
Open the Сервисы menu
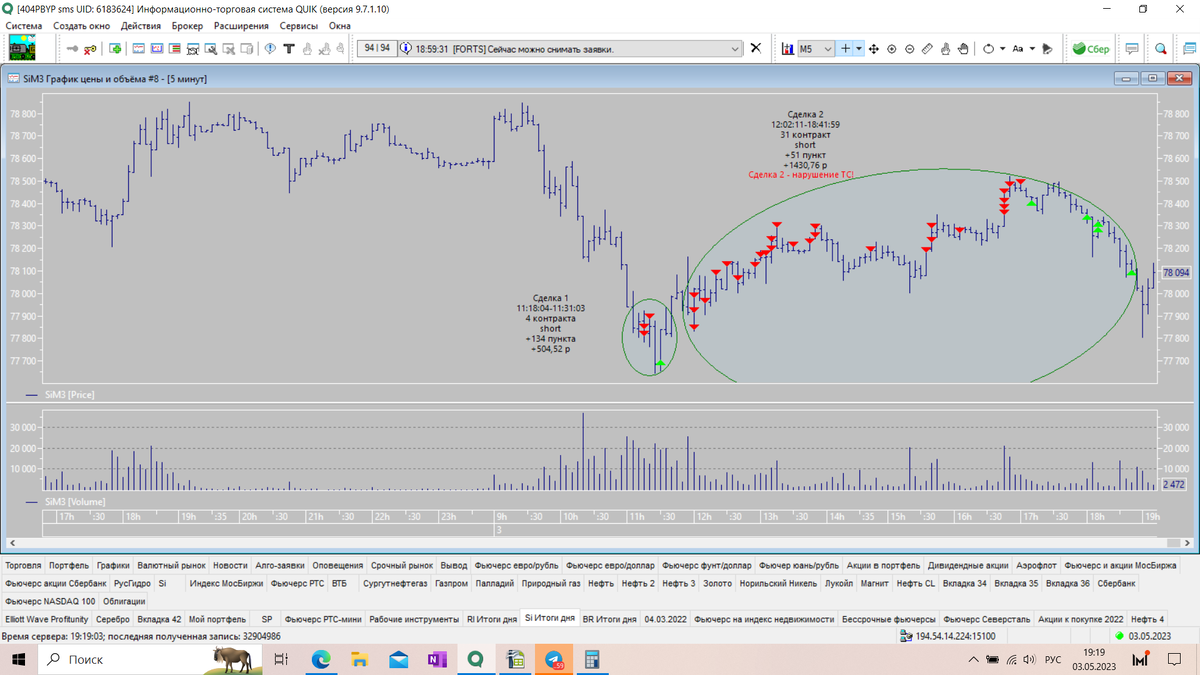coord(299,25)
